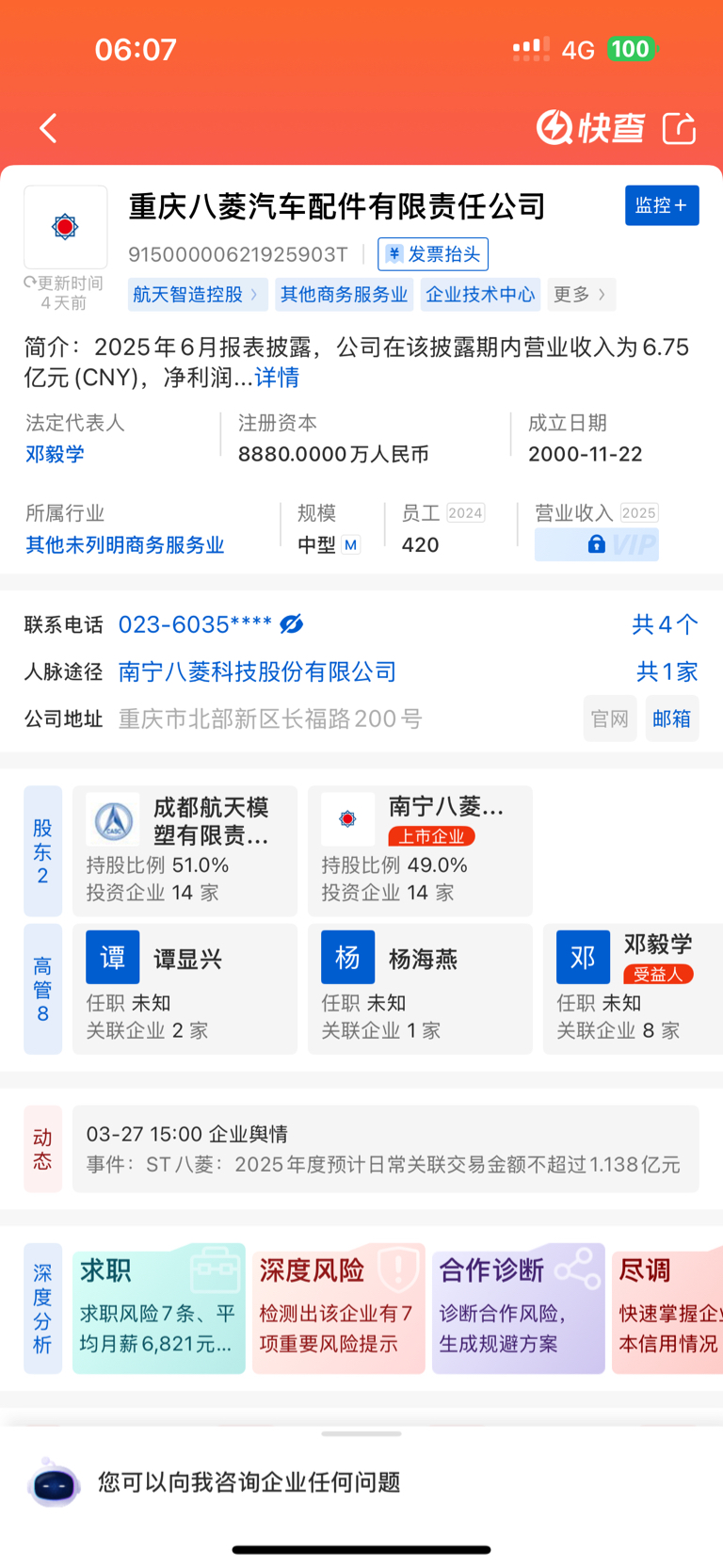Tap the 南宁八菱 shareholder logo
Screen dimensions: 723x1568
click(x=348, y=819)
